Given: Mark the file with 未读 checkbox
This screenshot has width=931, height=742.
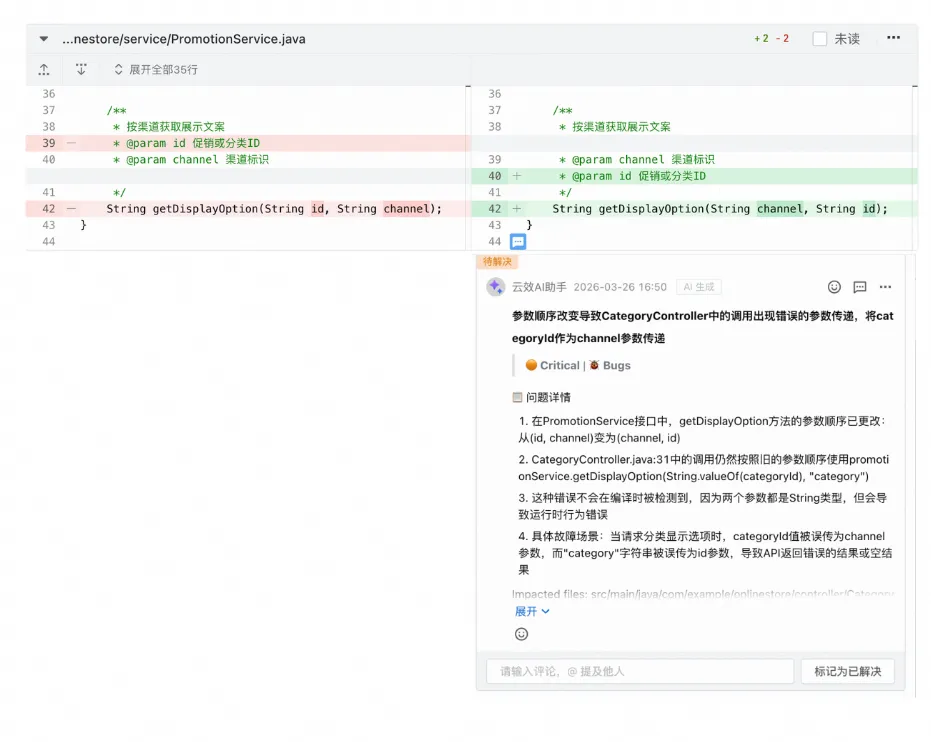Looking at the screenshot, I should pos(819,39).
